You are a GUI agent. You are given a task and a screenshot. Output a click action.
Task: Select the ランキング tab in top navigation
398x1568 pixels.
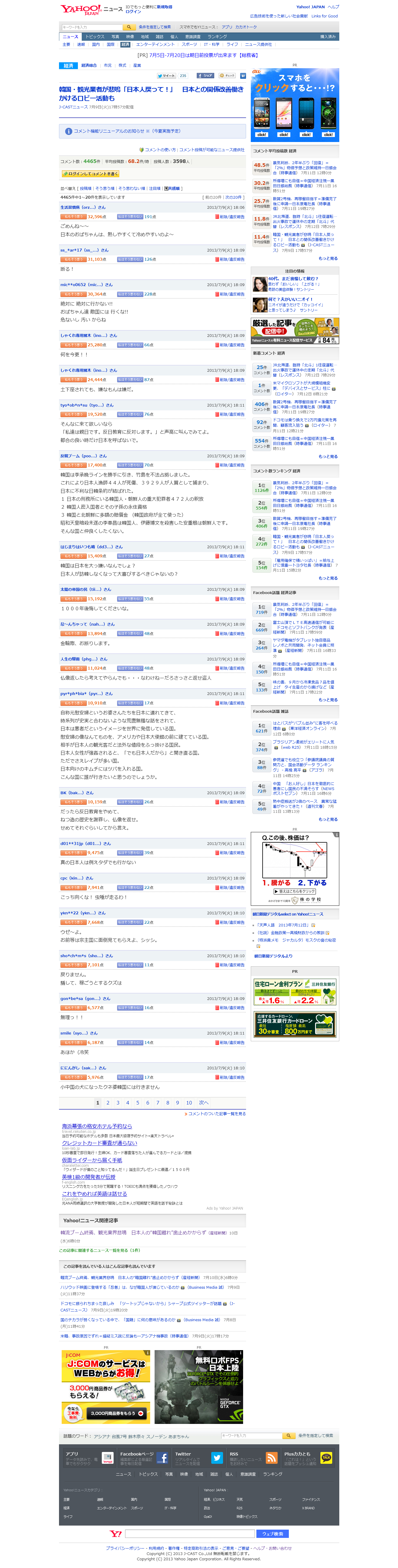(x=217, y=37)
